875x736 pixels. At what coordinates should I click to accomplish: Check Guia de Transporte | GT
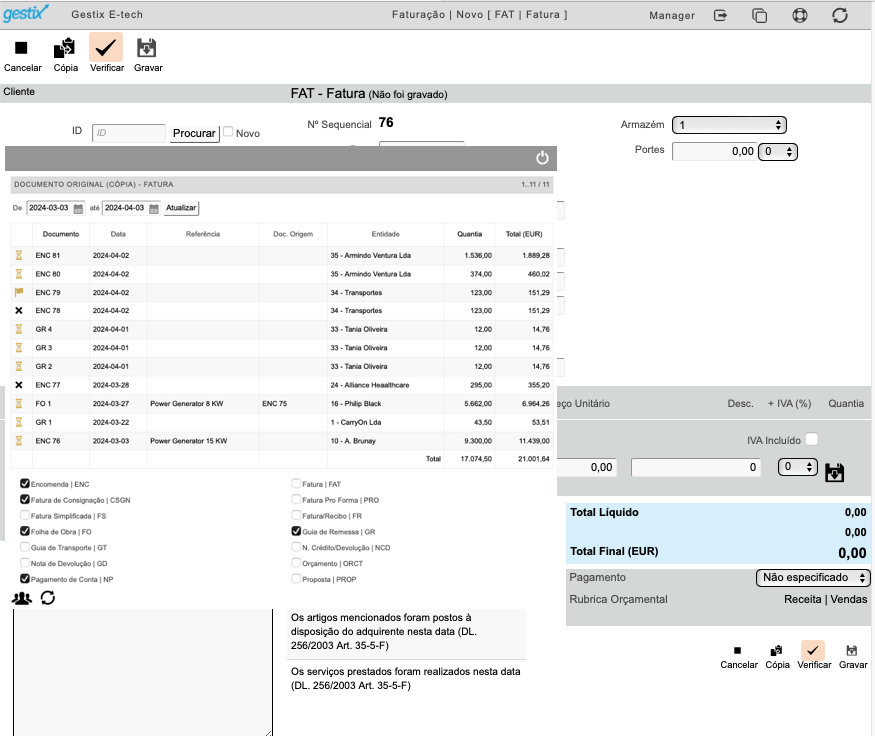point(25,547)
